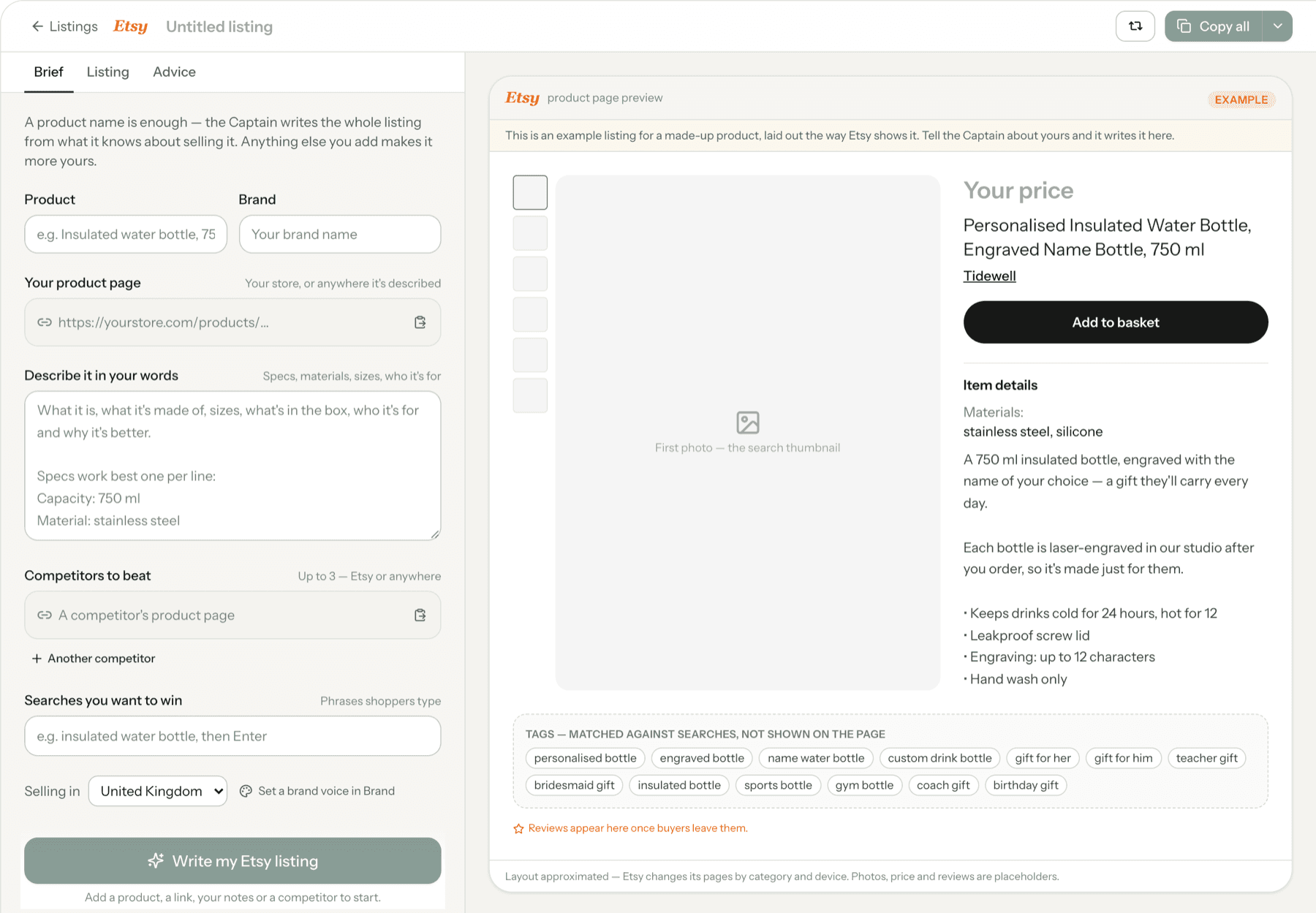
Task: Click the brand voice palette icon
Action: (246, 791)
